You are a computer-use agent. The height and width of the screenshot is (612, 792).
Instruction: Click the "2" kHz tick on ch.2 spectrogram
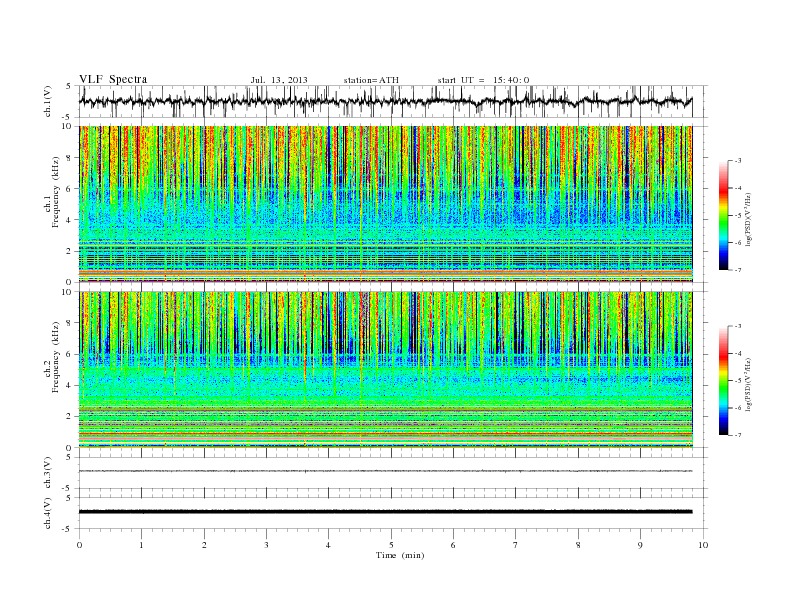[69, 416]
